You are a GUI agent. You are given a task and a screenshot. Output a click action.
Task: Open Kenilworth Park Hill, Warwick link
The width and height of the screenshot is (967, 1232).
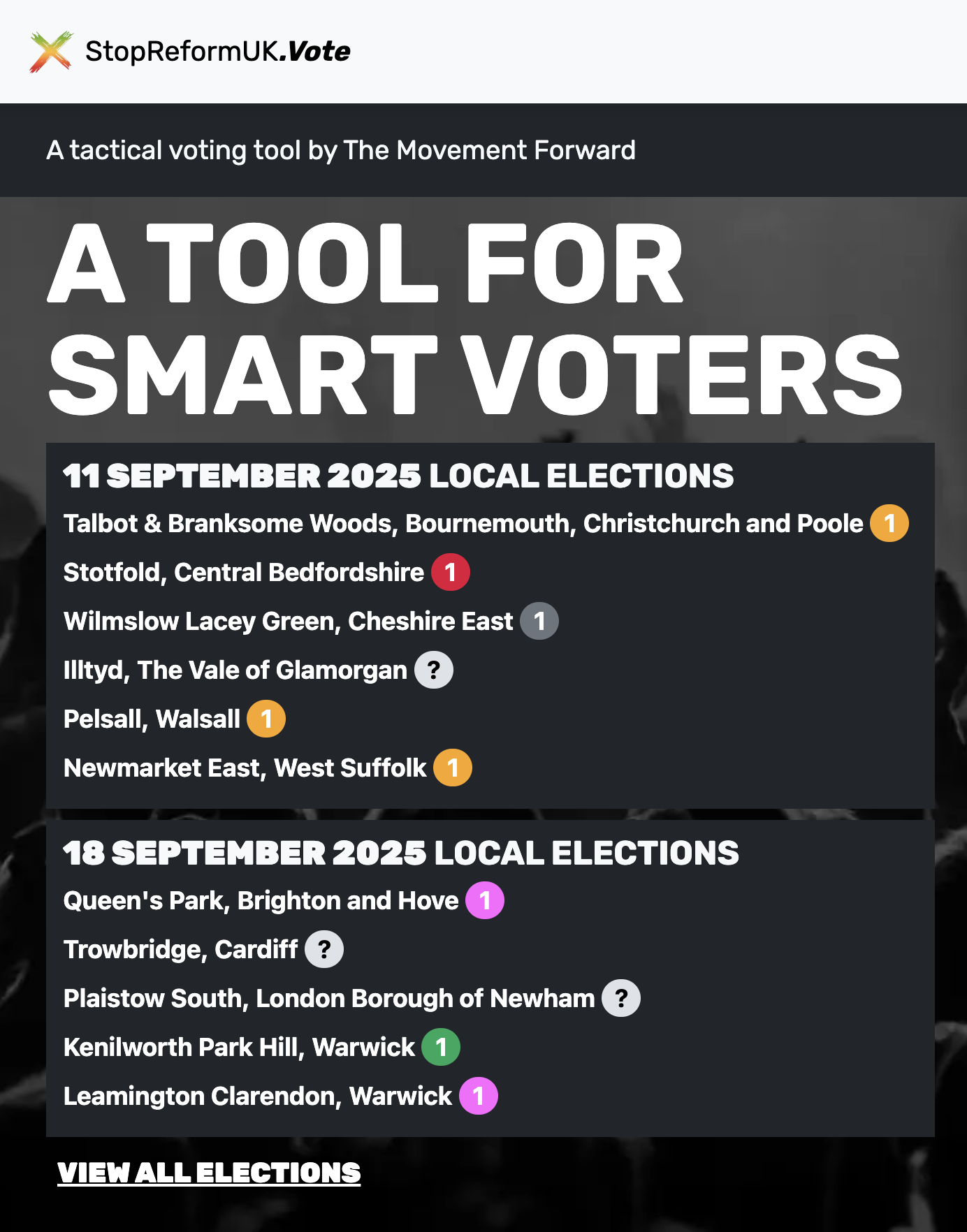click(x=239, y=1048)
